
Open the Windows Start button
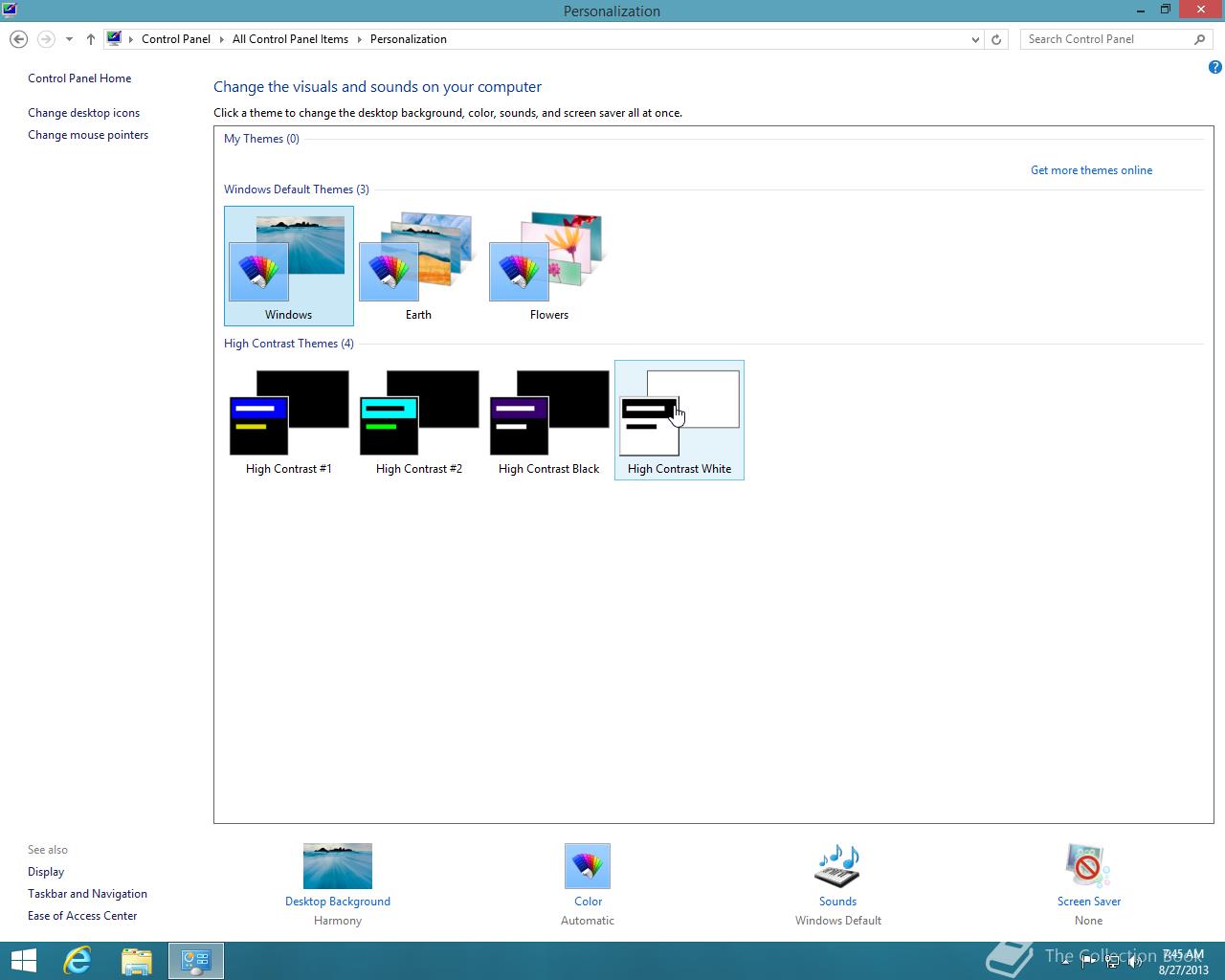click(x=23, y=961)
